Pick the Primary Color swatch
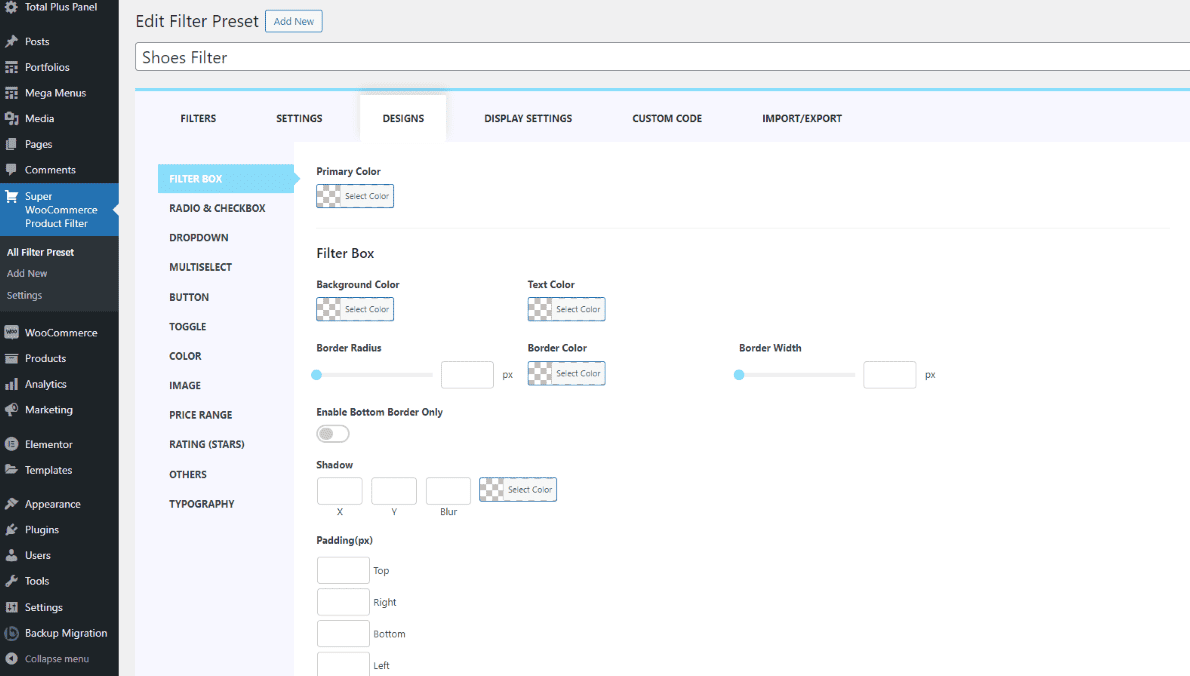The width and height of the screenshot is (1190, 676). tap(354, 196)
